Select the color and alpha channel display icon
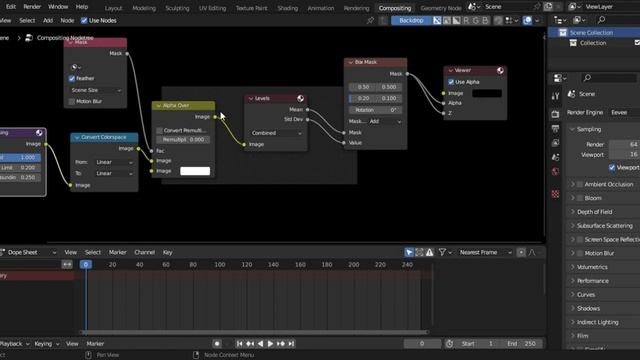 click(x=437, y=20)
